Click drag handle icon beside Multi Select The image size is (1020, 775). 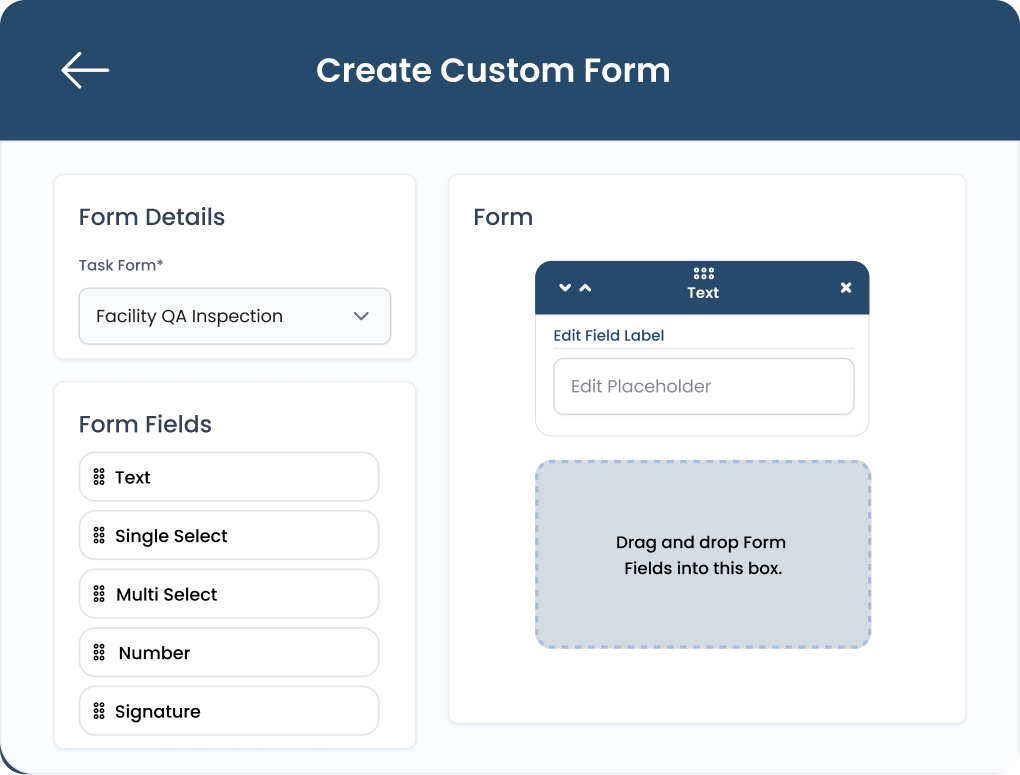(99, 594)
